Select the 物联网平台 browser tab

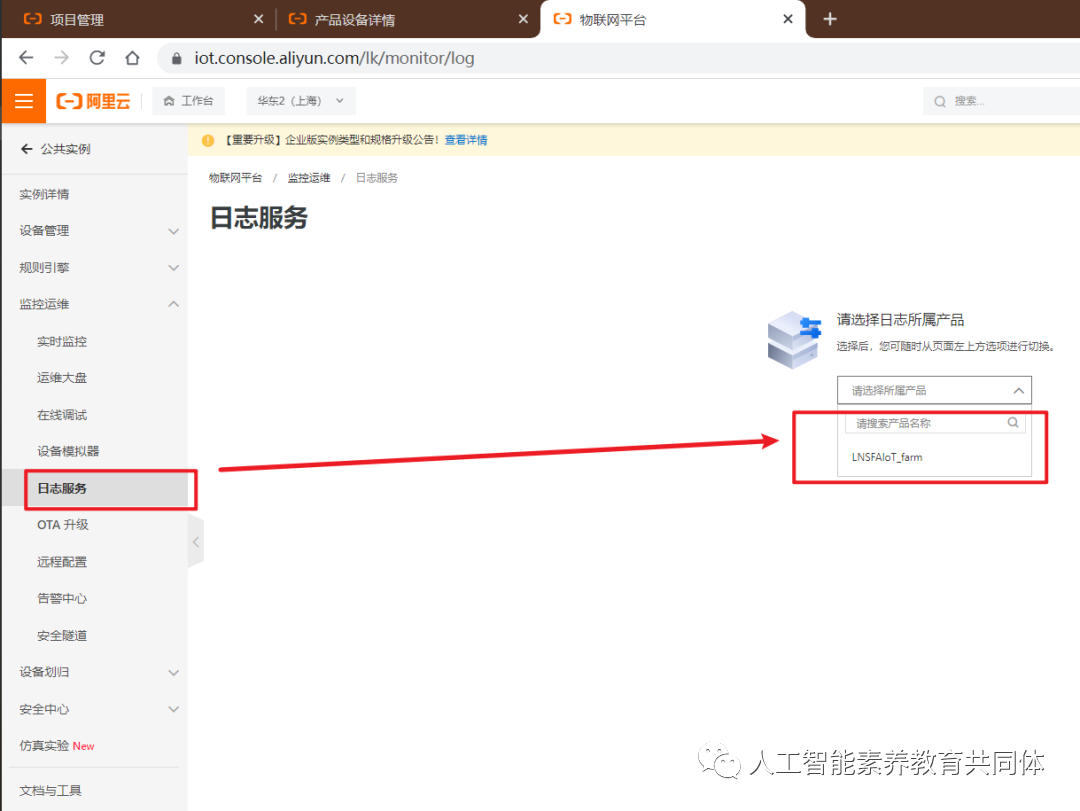(673, 19)
